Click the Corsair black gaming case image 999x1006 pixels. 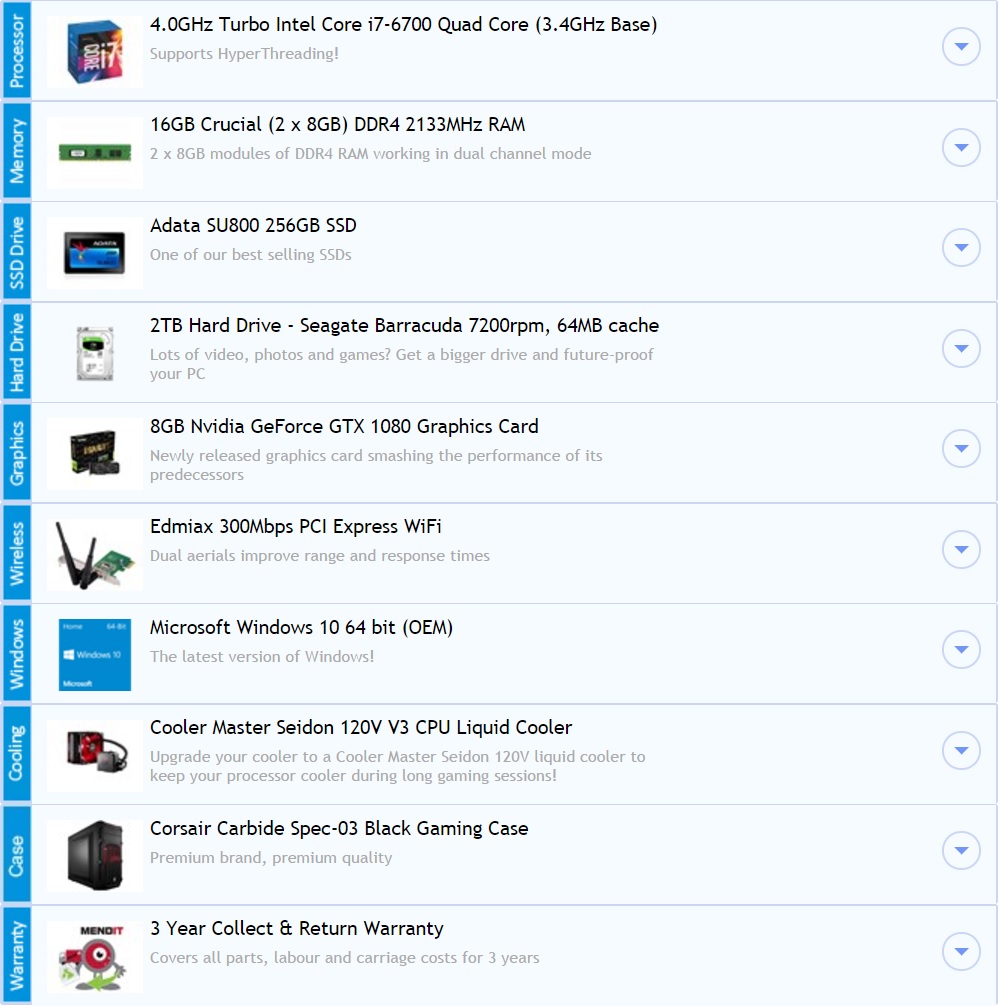pos(95,855)
